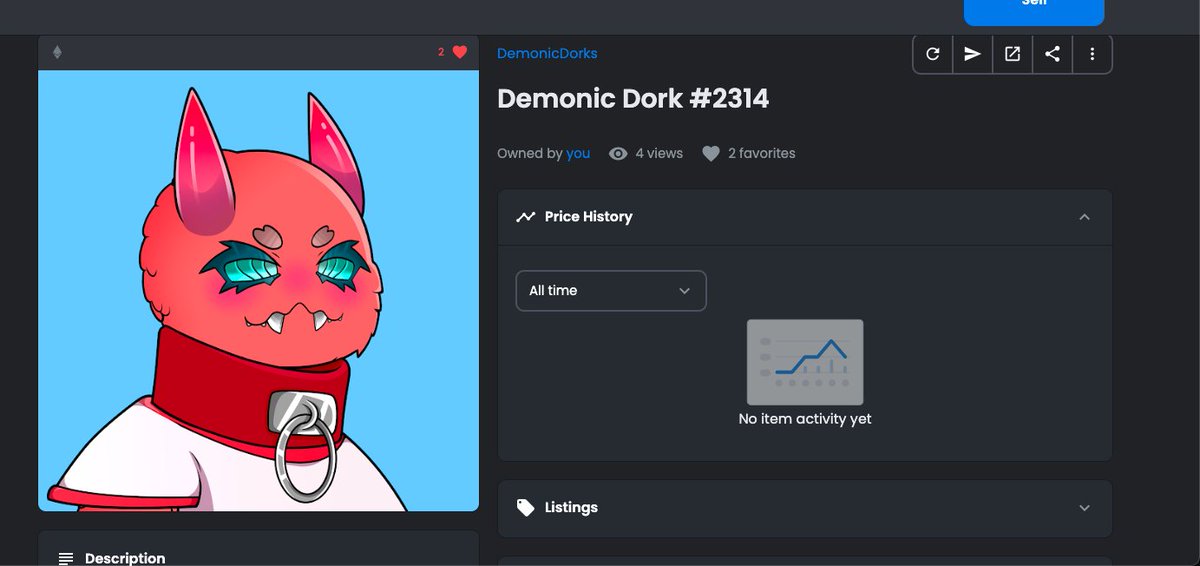Click the 'Price History' header label
The width and height of the screenshot is (1200, 566).
tap(589, 216)
